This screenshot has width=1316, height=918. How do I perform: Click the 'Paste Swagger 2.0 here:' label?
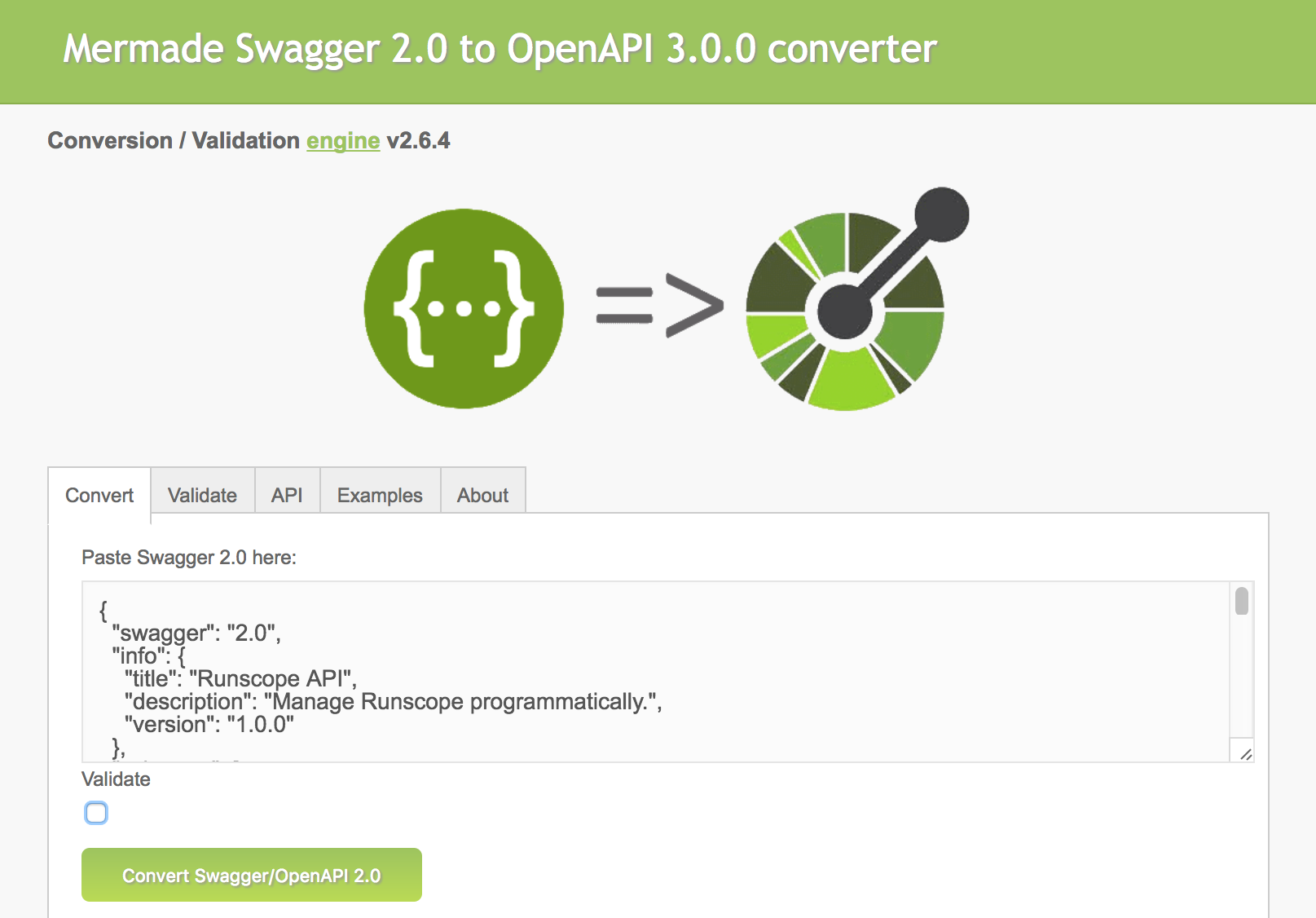(189, 558)
